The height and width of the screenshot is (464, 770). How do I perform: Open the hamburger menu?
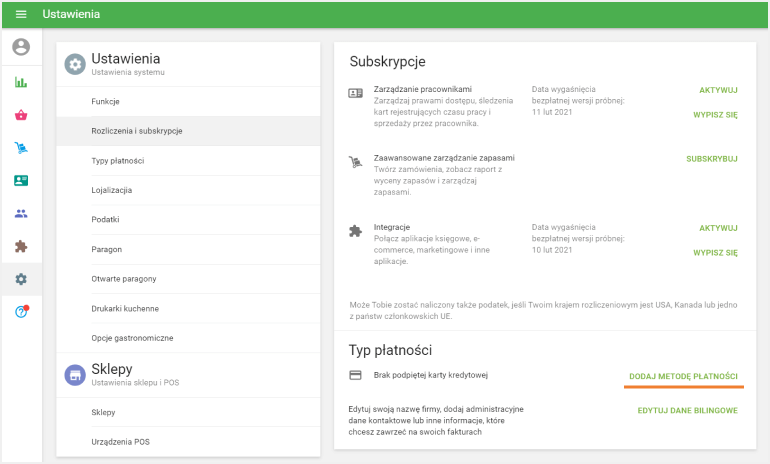pos(21,14)
